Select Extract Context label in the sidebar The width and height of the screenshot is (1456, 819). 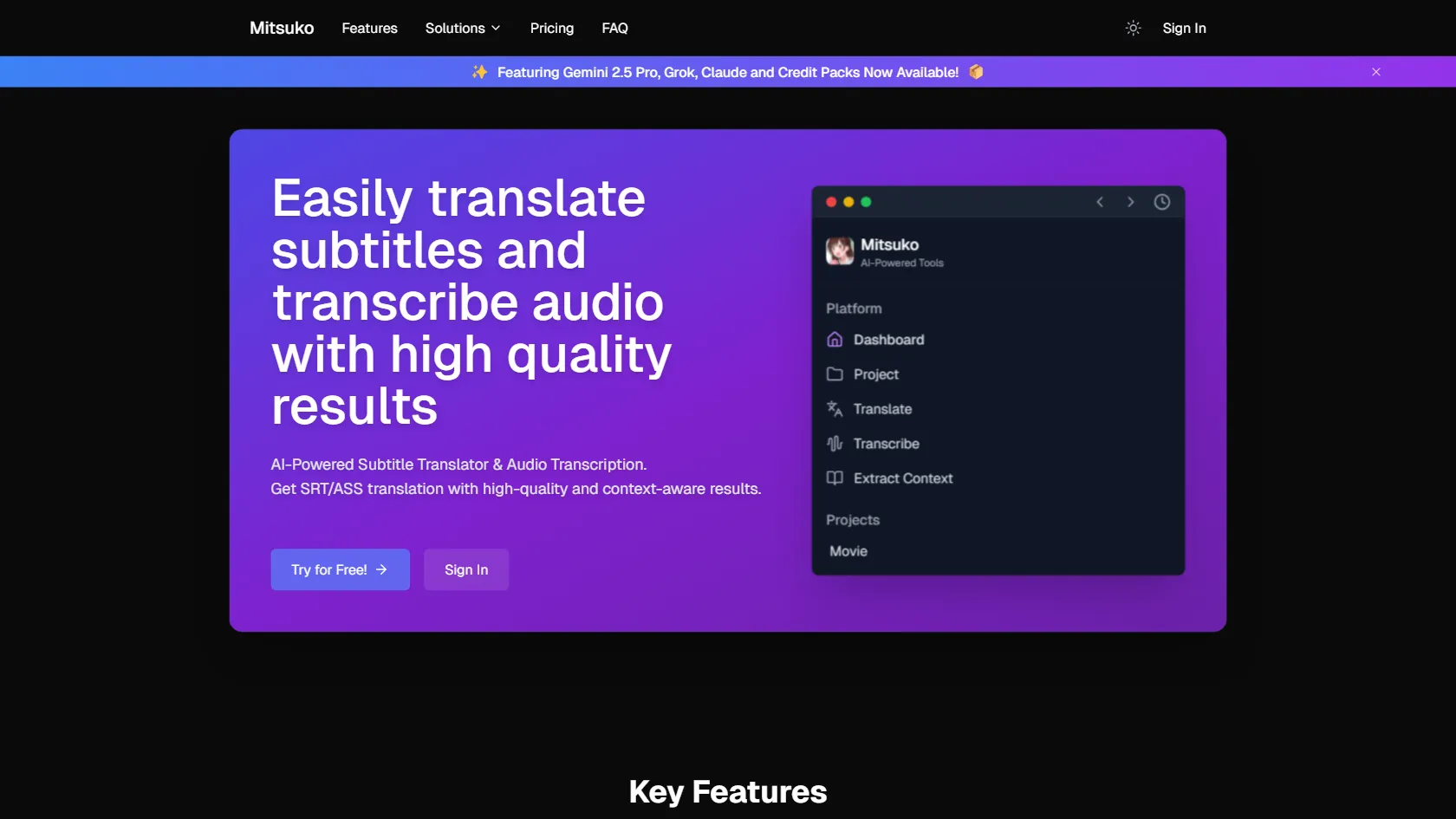pos(903,478)
